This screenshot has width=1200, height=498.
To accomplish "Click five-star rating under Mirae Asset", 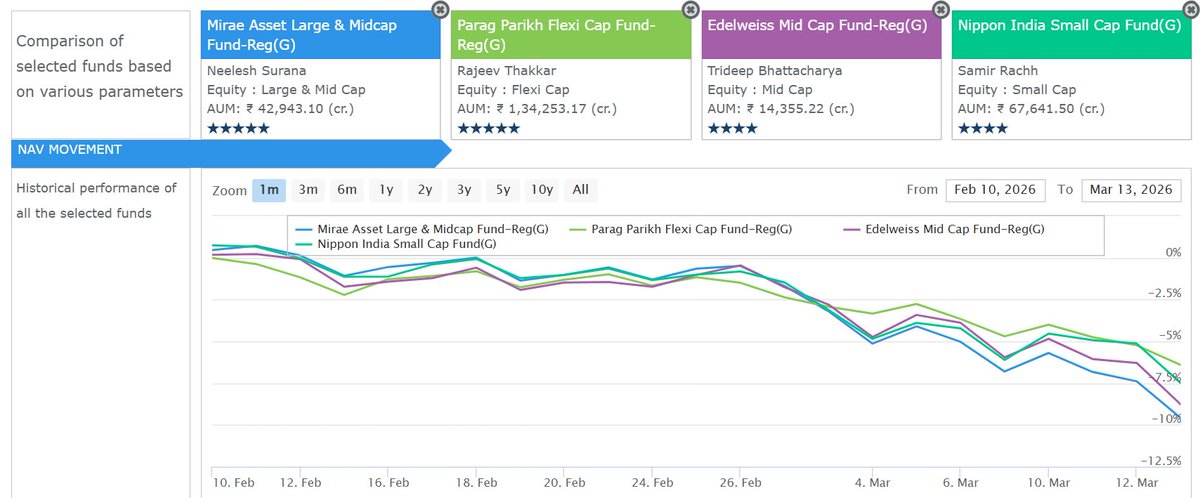I will (237, 128).
